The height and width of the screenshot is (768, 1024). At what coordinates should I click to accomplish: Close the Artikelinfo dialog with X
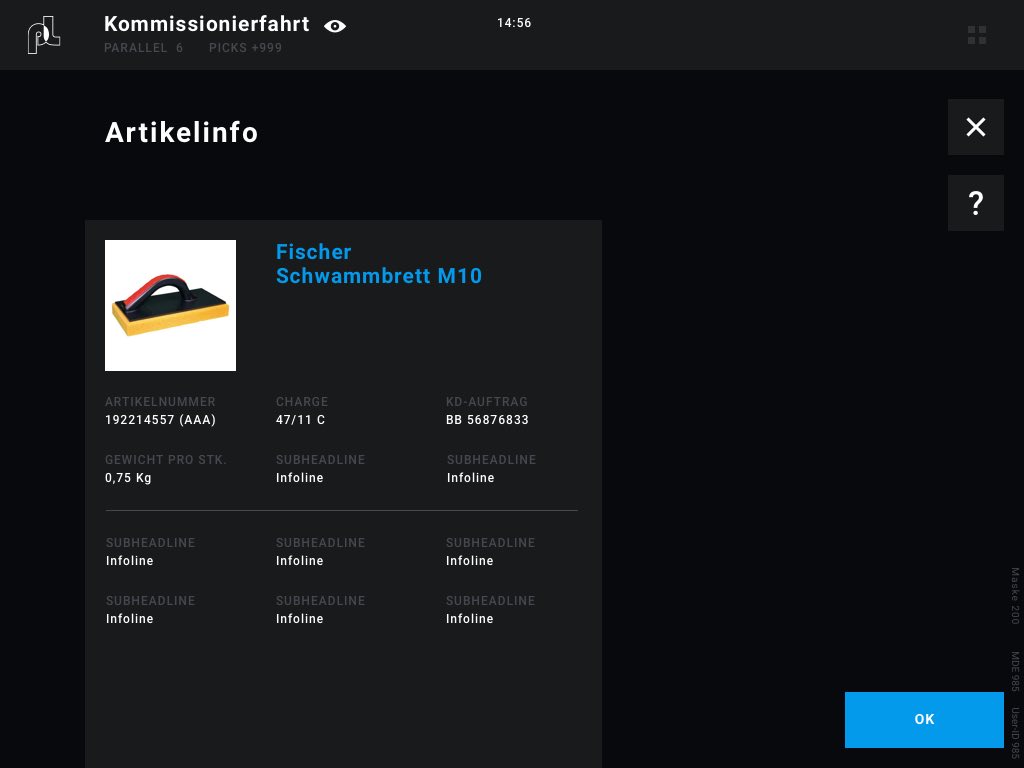point(976,127)
